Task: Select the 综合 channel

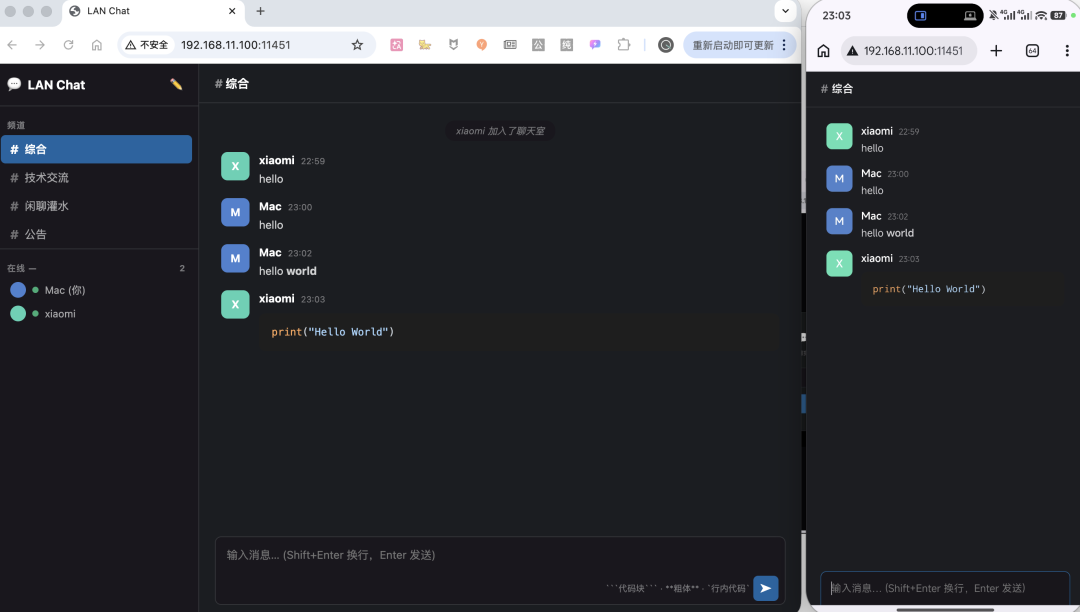Action: (x=96, y=149)
